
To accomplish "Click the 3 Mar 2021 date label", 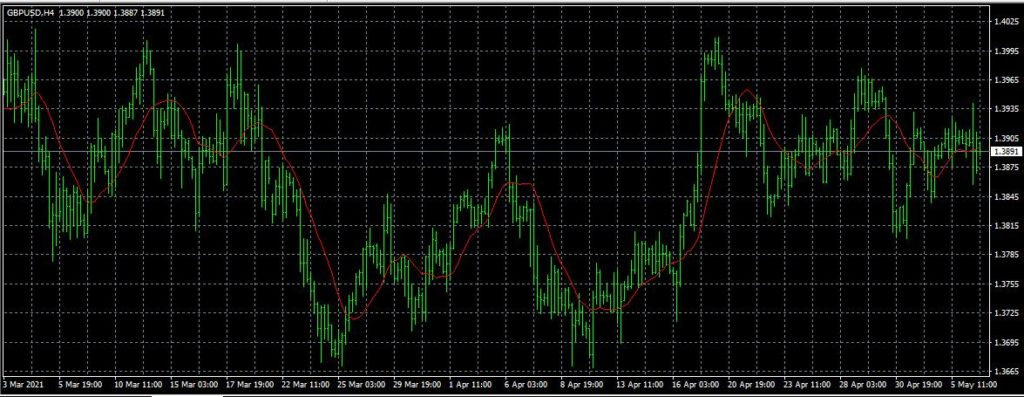I will (23, 385).
